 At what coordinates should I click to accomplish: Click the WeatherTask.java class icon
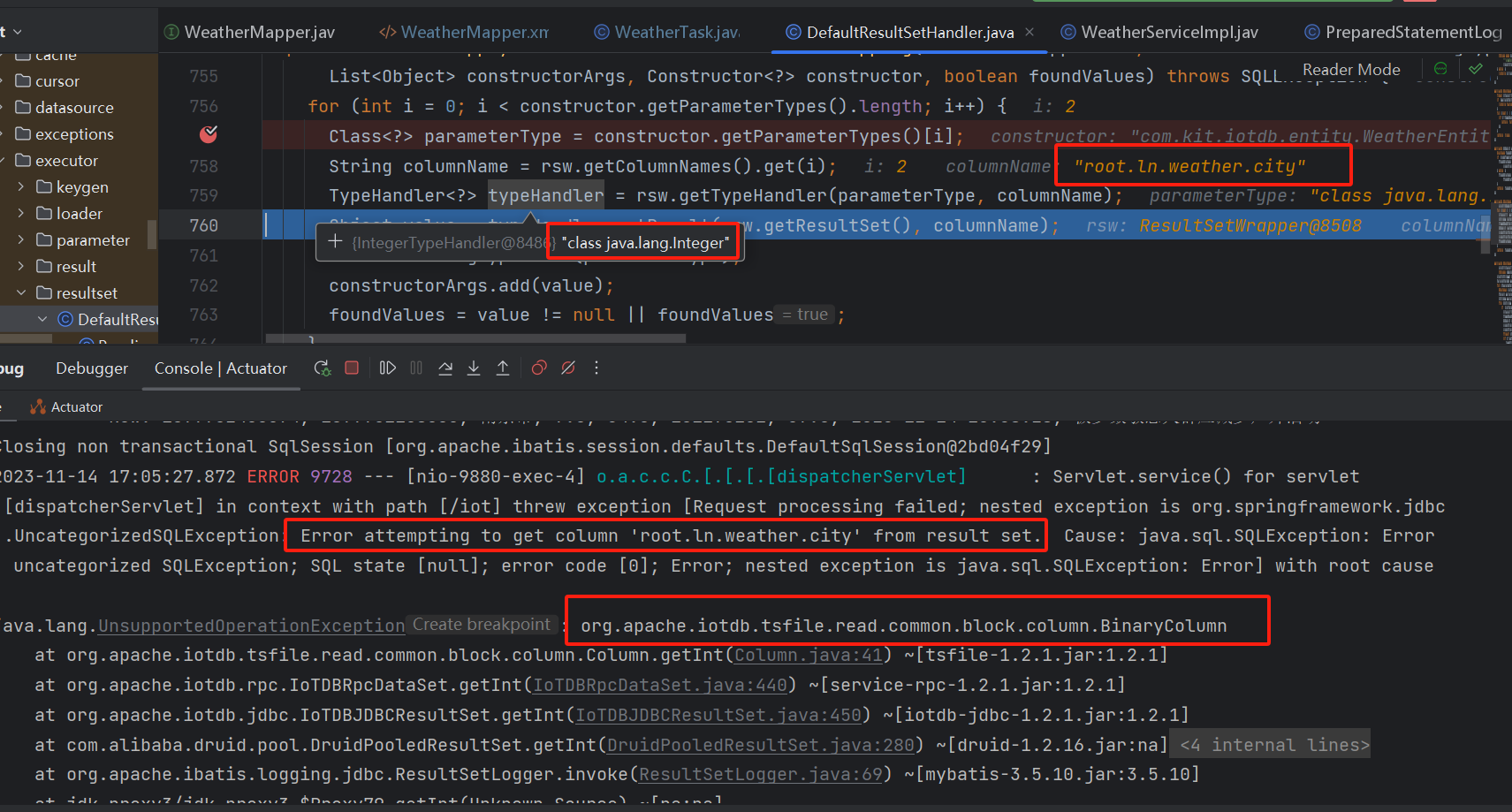(602, 32)
